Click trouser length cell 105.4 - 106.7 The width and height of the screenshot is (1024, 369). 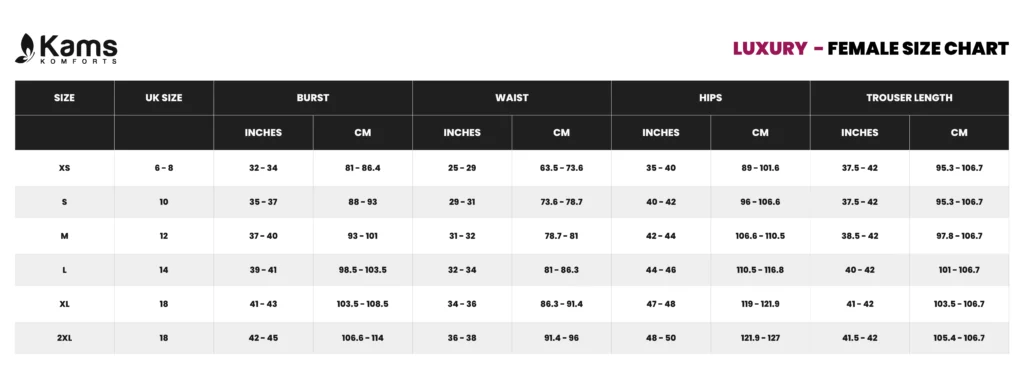coord(959,338)
